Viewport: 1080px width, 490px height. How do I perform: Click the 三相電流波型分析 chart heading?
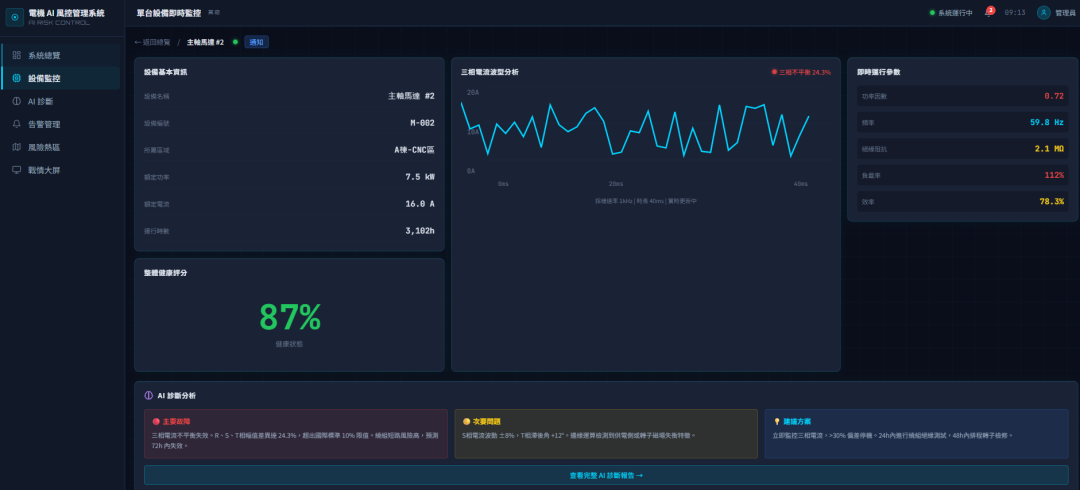[490, 72]
